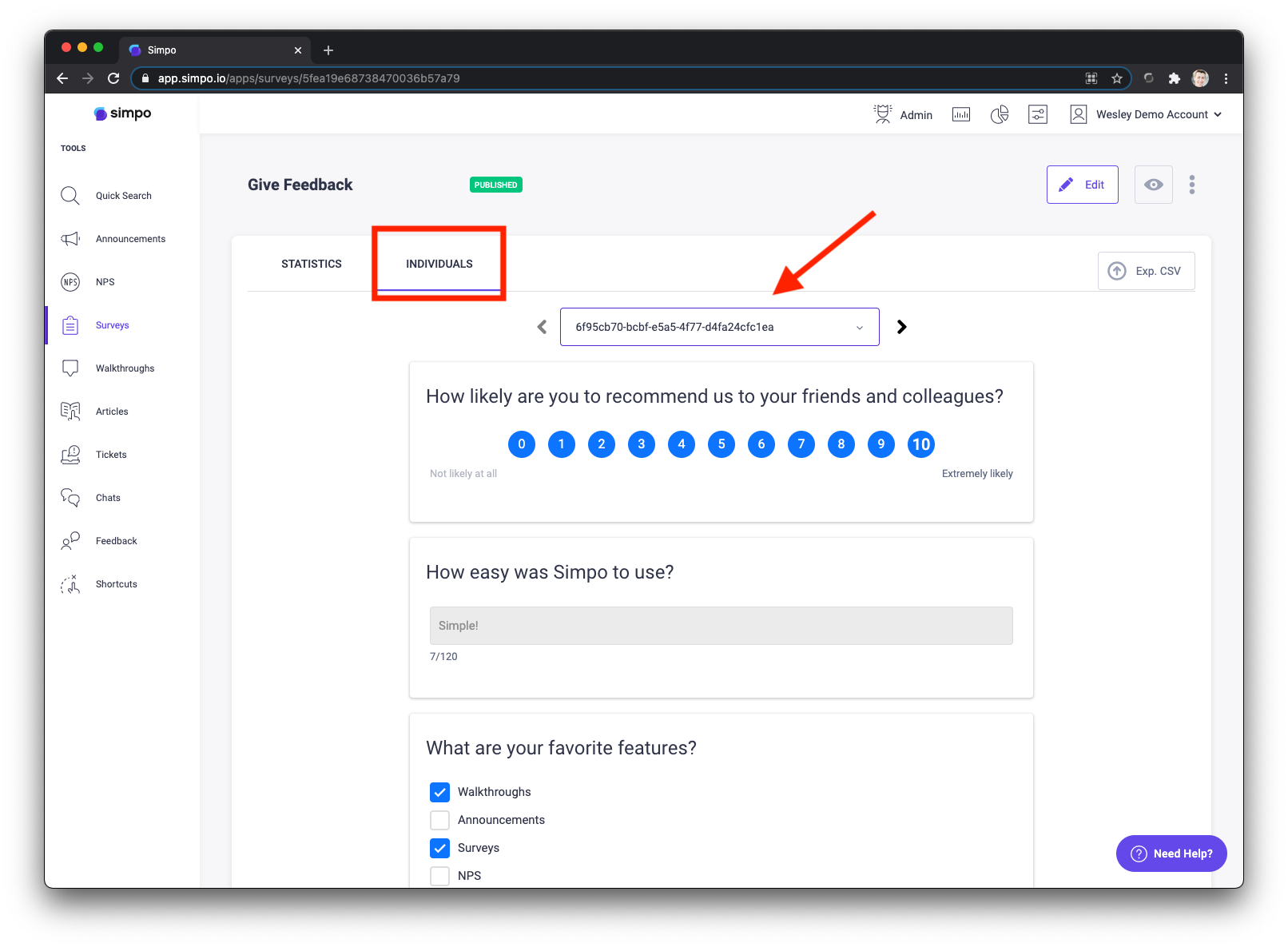This screenshot has height=947, width=1288.
Task: Close the Simpo browser tab
Action: click(298, 50)
